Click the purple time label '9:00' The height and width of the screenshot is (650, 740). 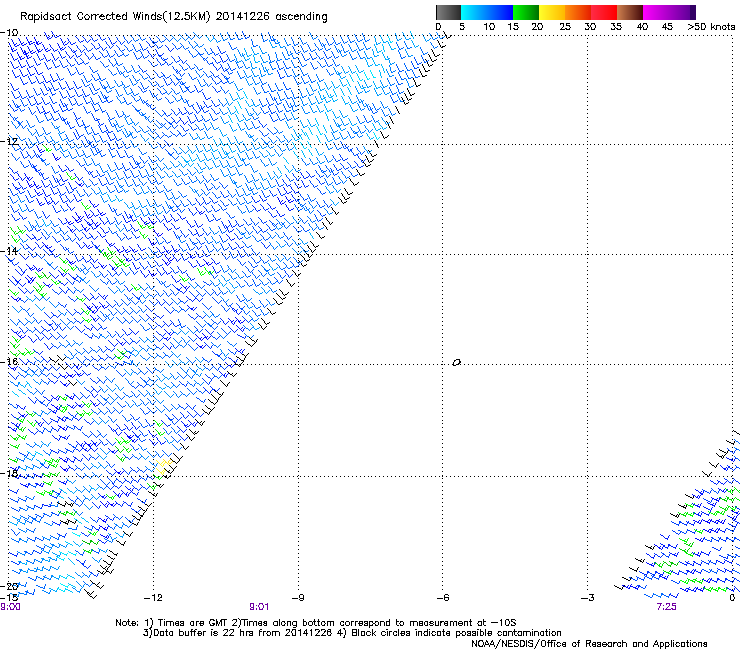[10, 607]
